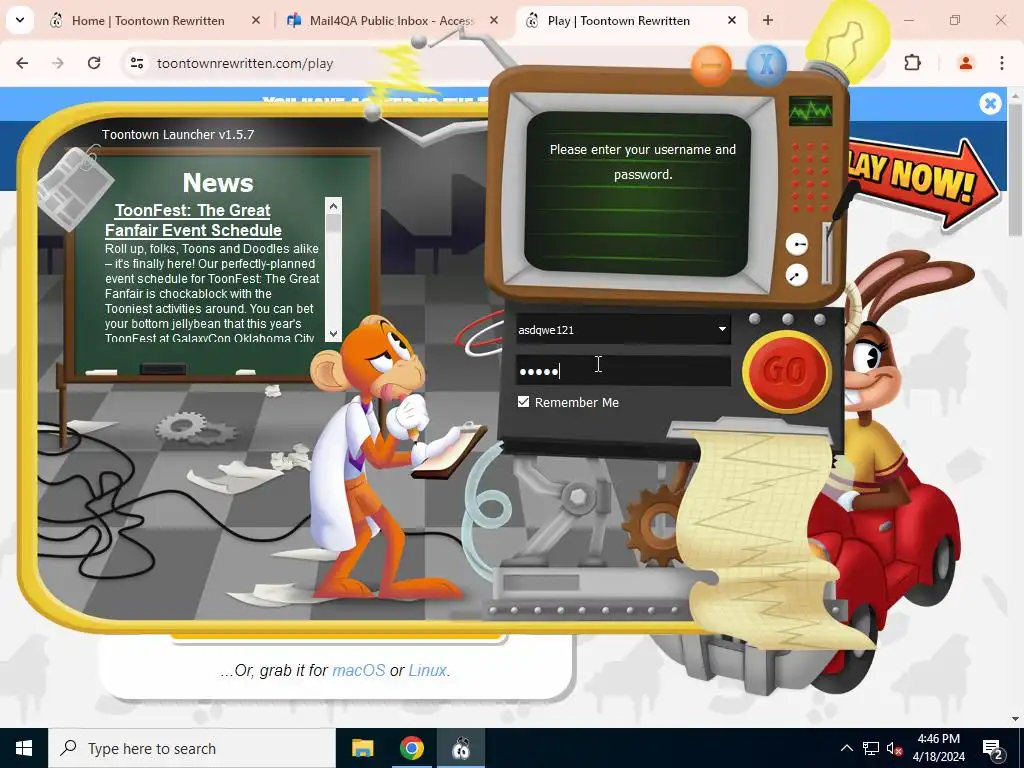Minimize launcher with the orange minus button
1024x768 pixels.
[711, 65]
